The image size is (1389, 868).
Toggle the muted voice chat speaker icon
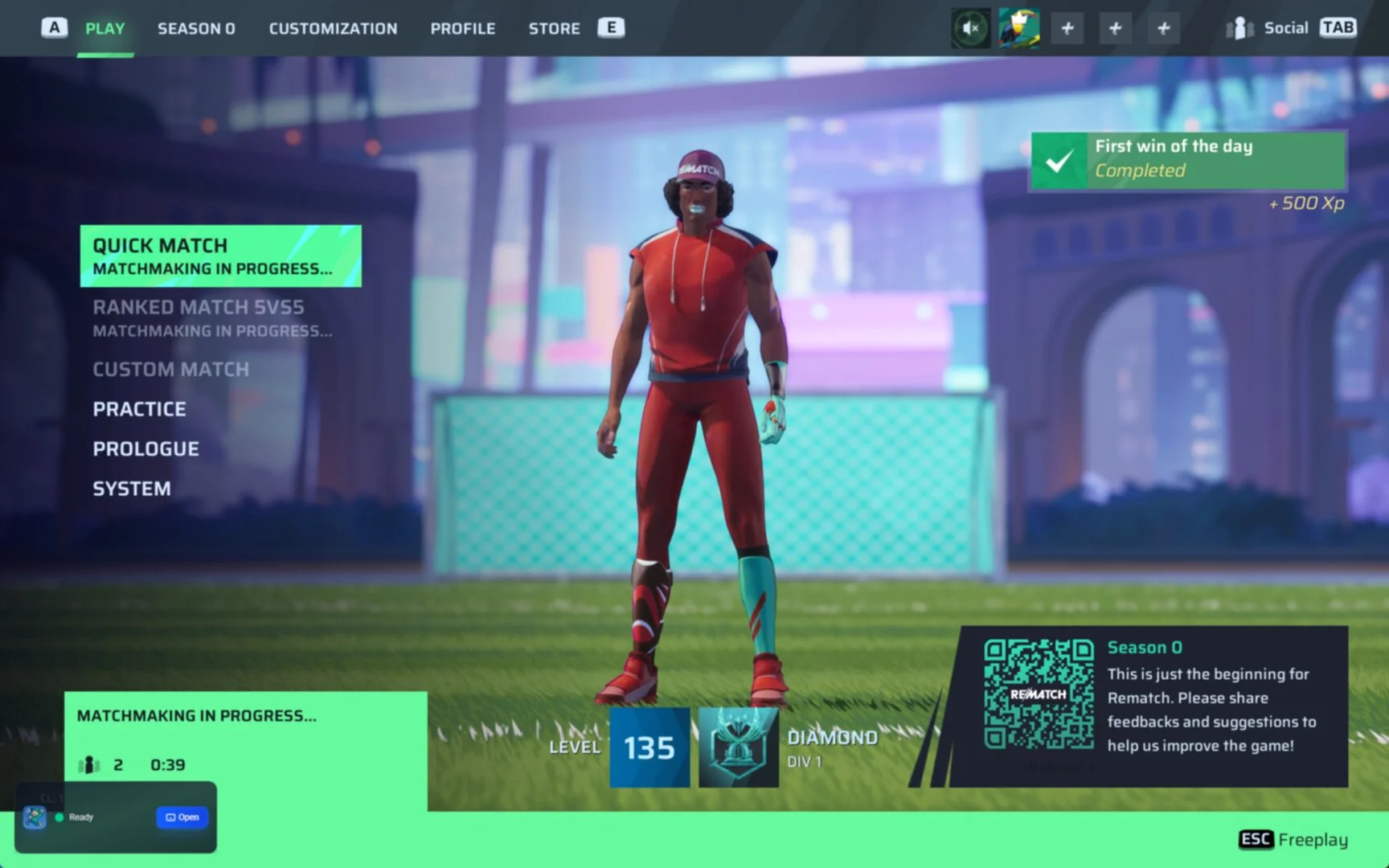point(970,29)
